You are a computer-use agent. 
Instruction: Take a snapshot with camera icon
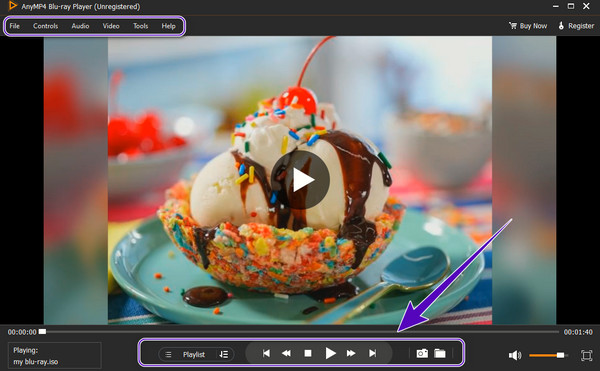coord(422,353)
